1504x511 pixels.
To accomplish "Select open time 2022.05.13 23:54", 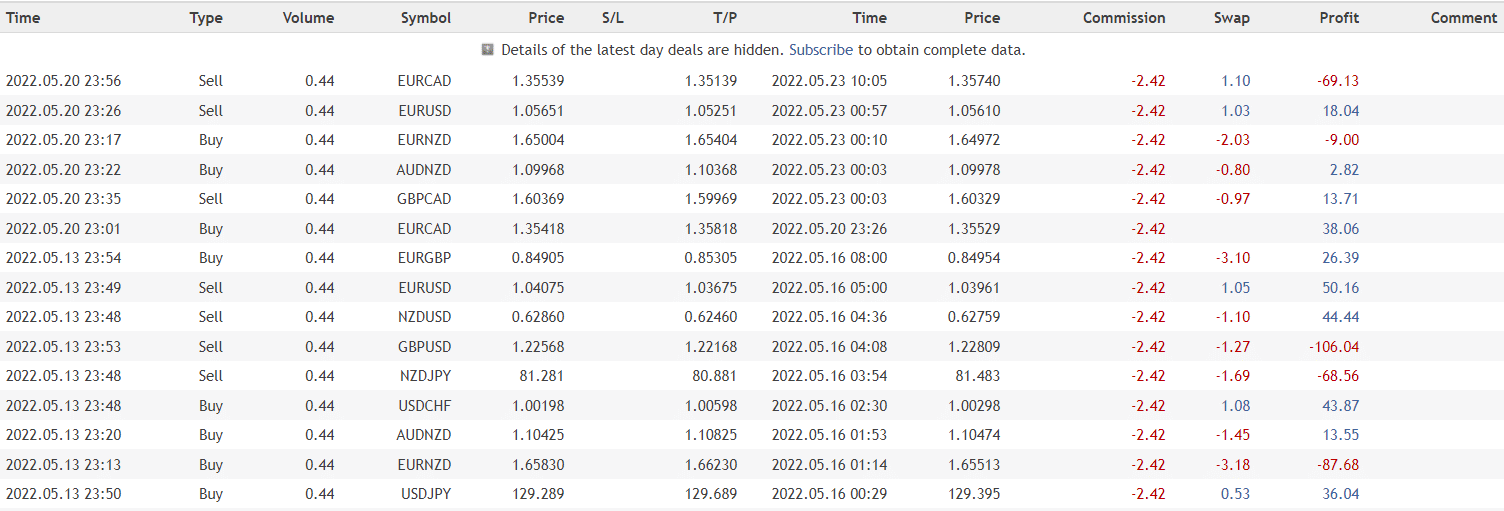I will point(63,258).
